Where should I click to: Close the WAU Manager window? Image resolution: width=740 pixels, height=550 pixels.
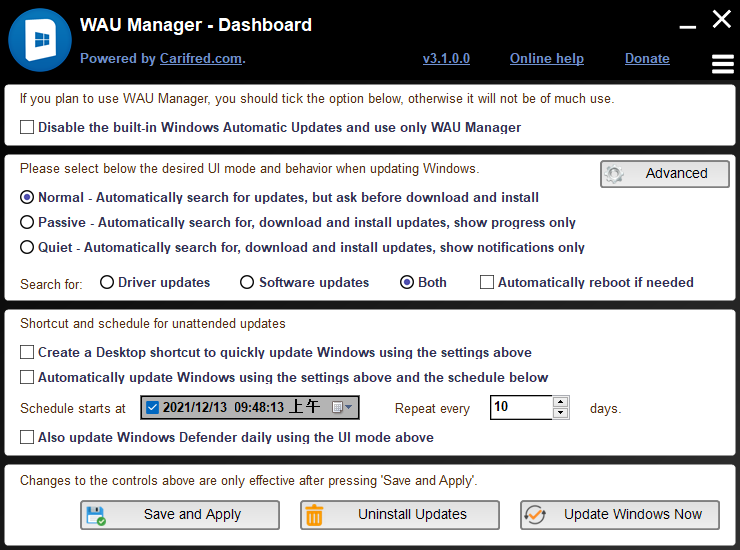click(x=721, y=19)
